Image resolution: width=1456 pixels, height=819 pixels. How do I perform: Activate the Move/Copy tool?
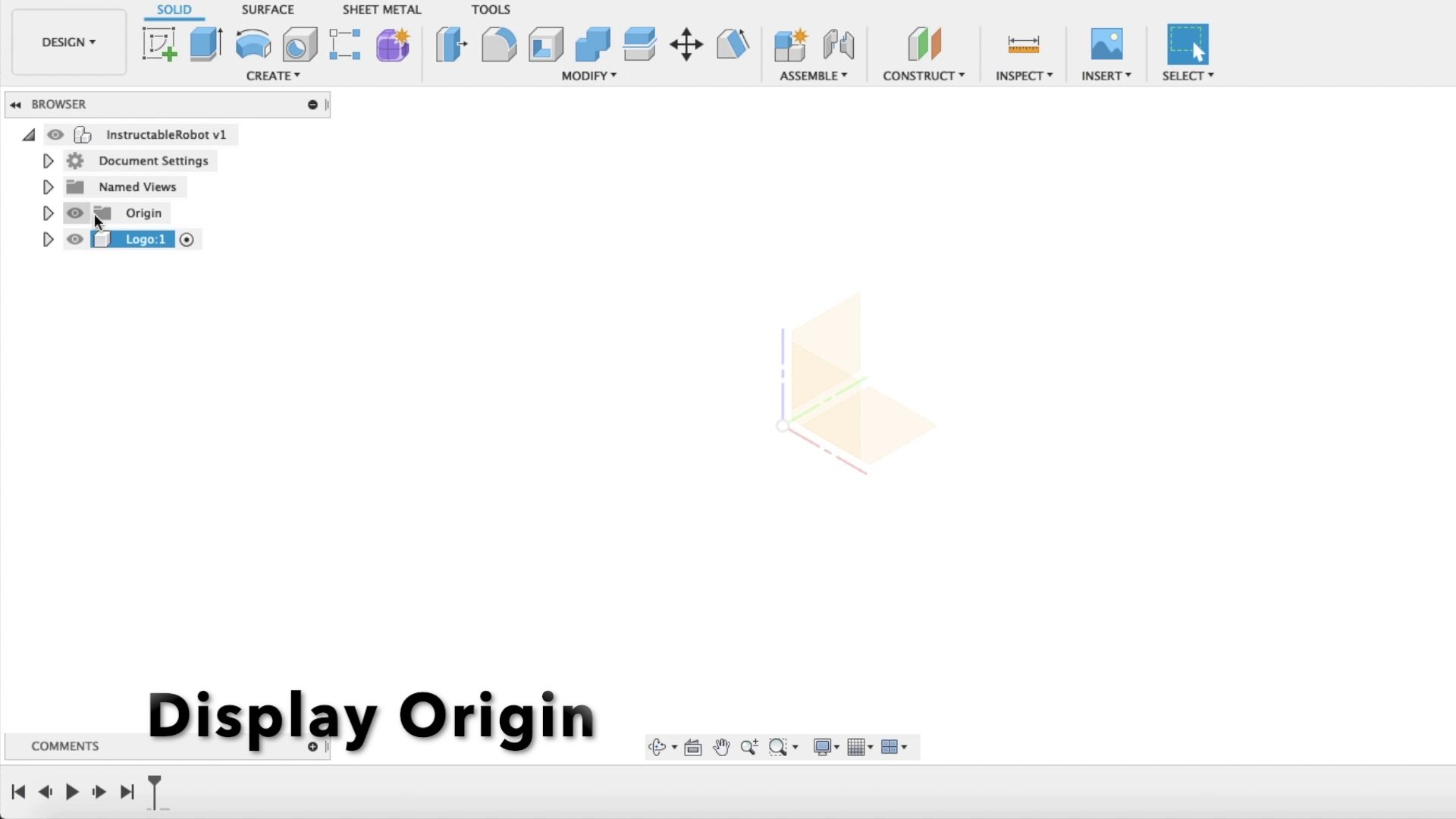pos(686,44)
